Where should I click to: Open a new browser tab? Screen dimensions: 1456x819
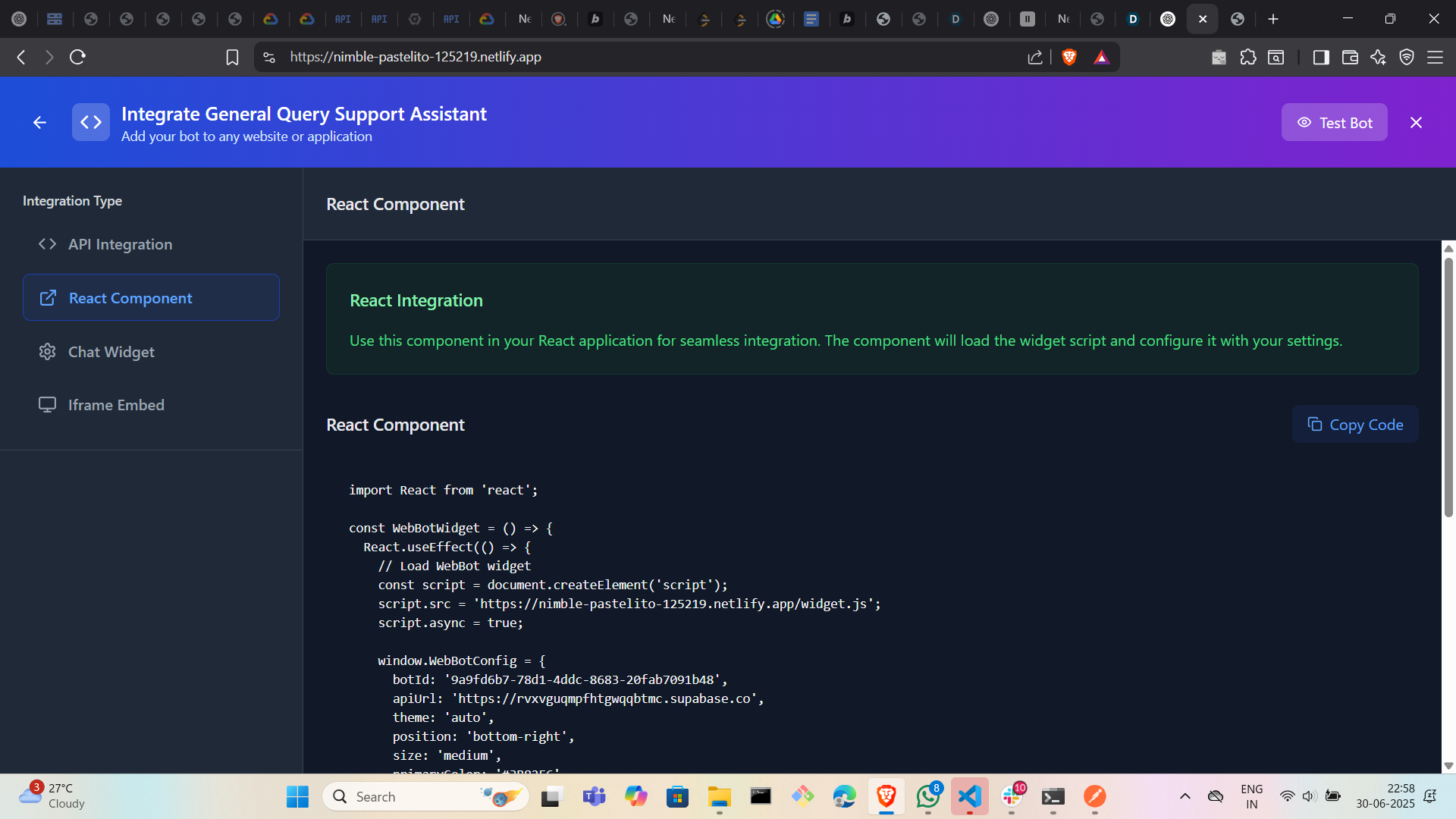(1273, 19)
